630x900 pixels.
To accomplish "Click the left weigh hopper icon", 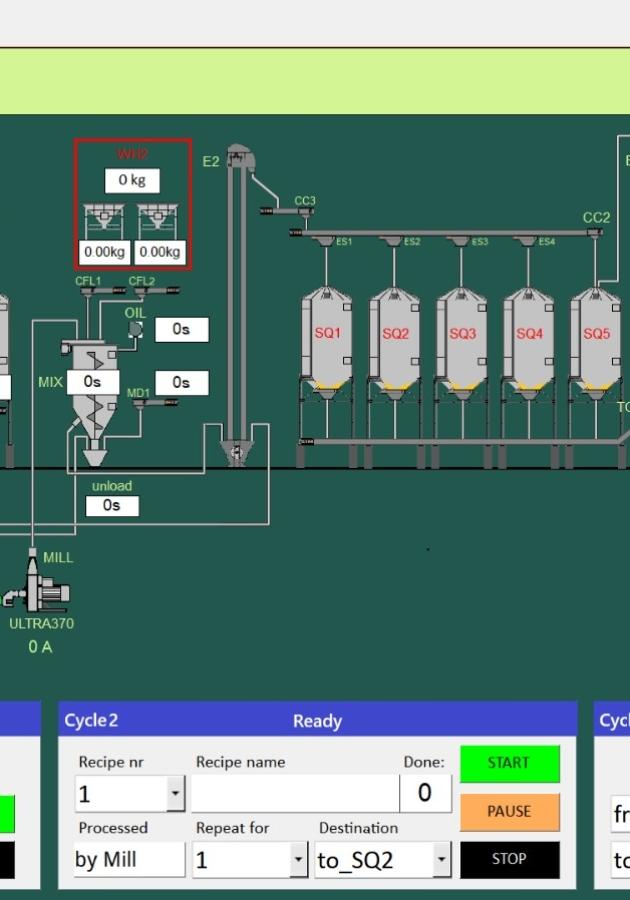I will point(103,220).
